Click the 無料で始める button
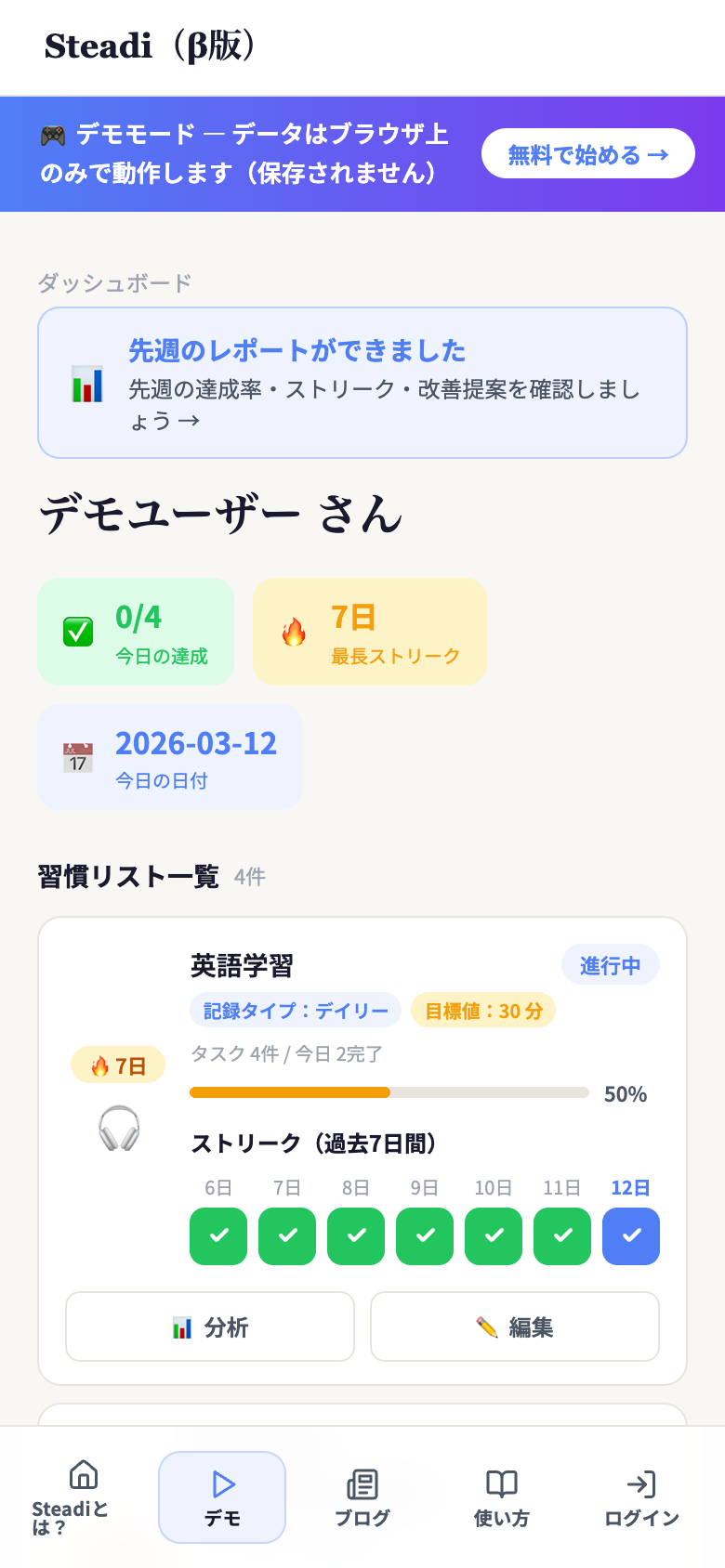The image size is (725, 1568). point(587,153)
